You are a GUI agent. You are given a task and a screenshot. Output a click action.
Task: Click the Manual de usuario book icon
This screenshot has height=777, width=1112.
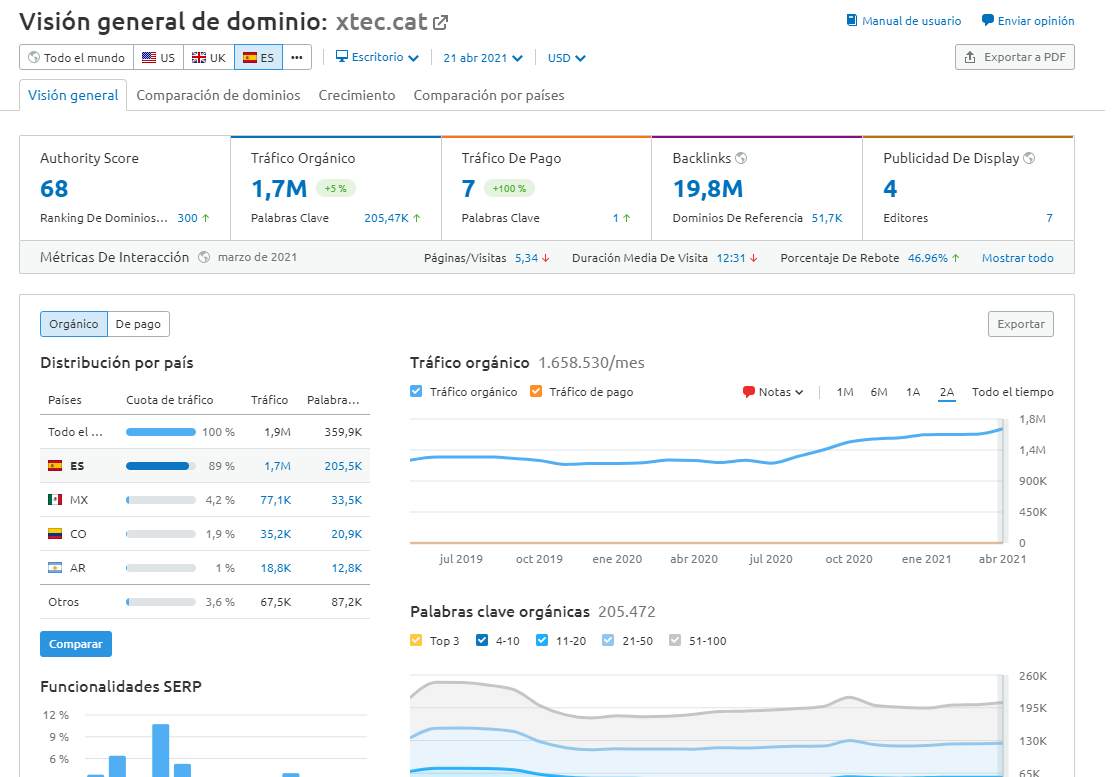[852, 21]
